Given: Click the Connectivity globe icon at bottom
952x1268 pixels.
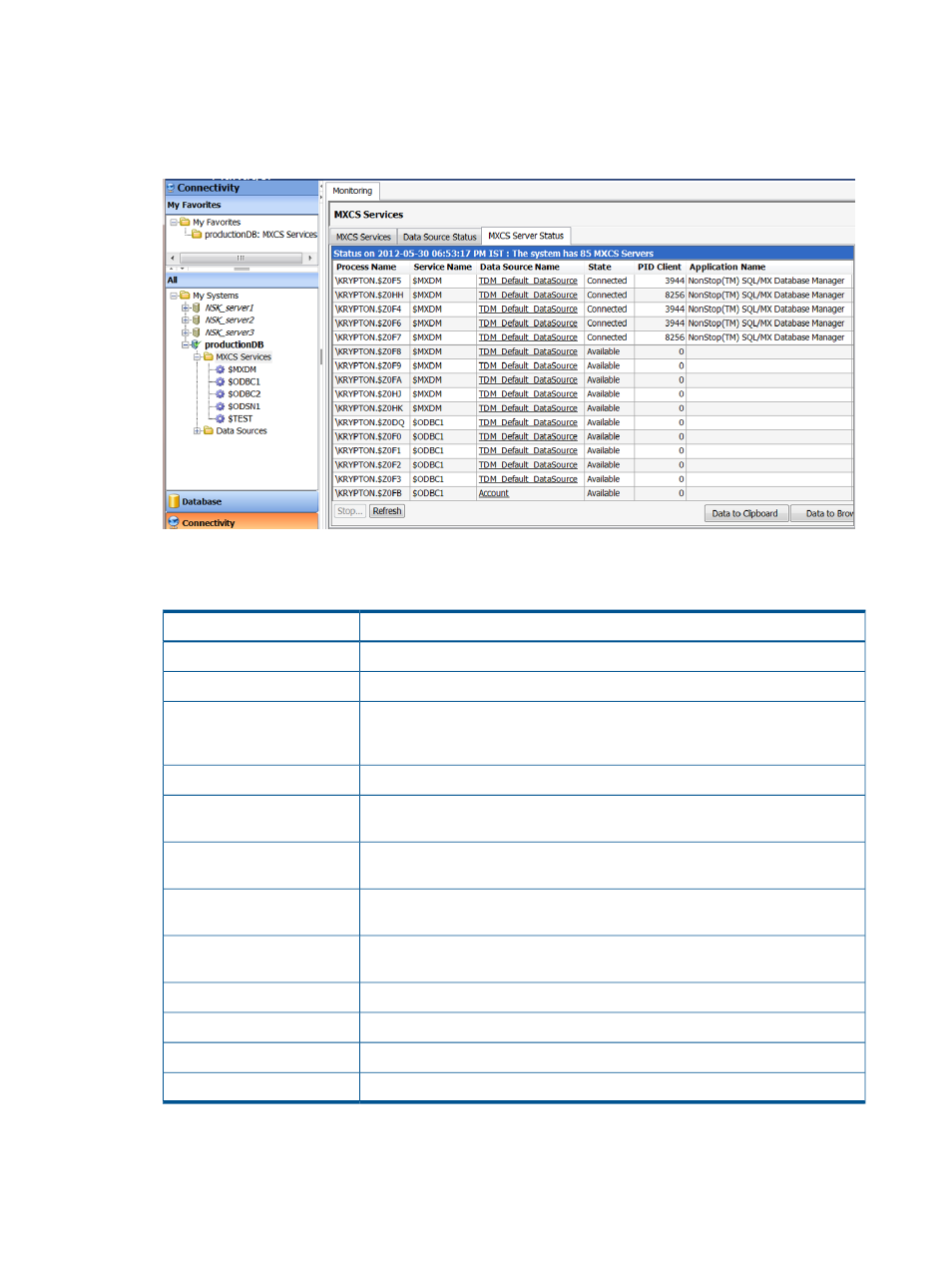Looking at the screenshot, I should [x=174, y=522].
